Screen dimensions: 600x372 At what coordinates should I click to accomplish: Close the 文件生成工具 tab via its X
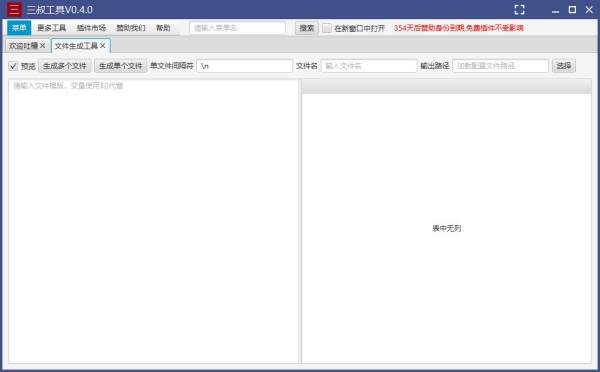(x=103, y=46)
